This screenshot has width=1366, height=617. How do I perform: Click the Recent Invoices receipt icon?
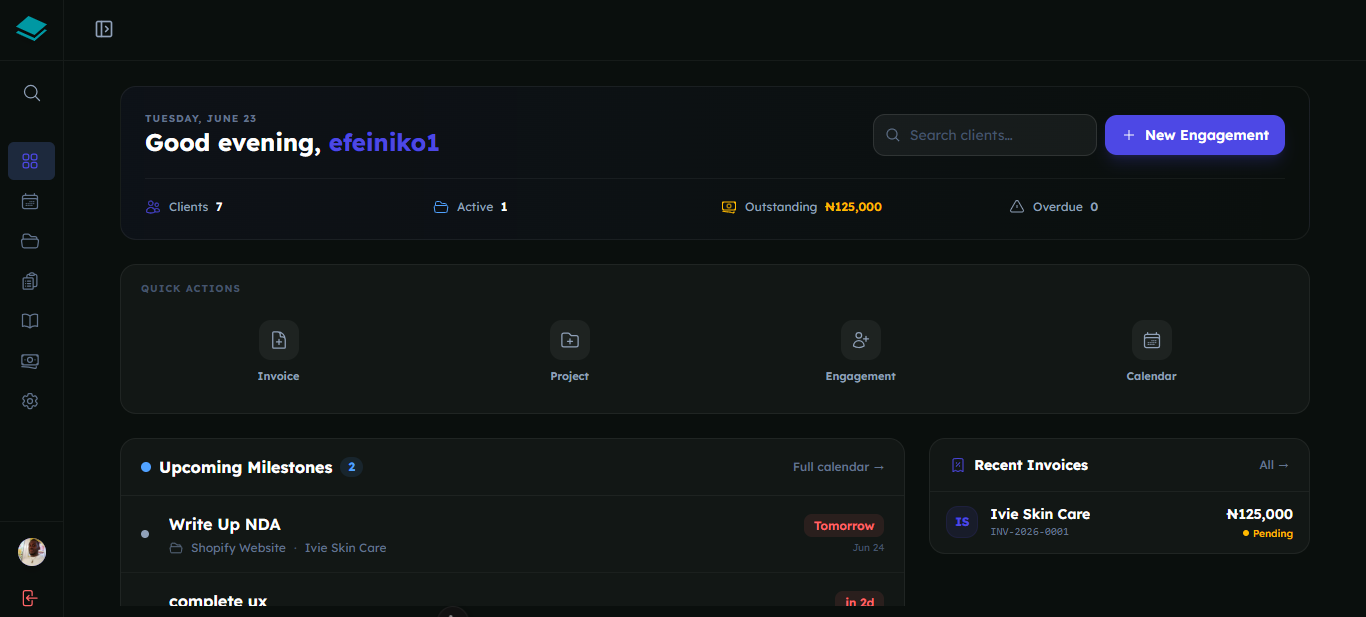pyautogui.click(x=958, y=465)
